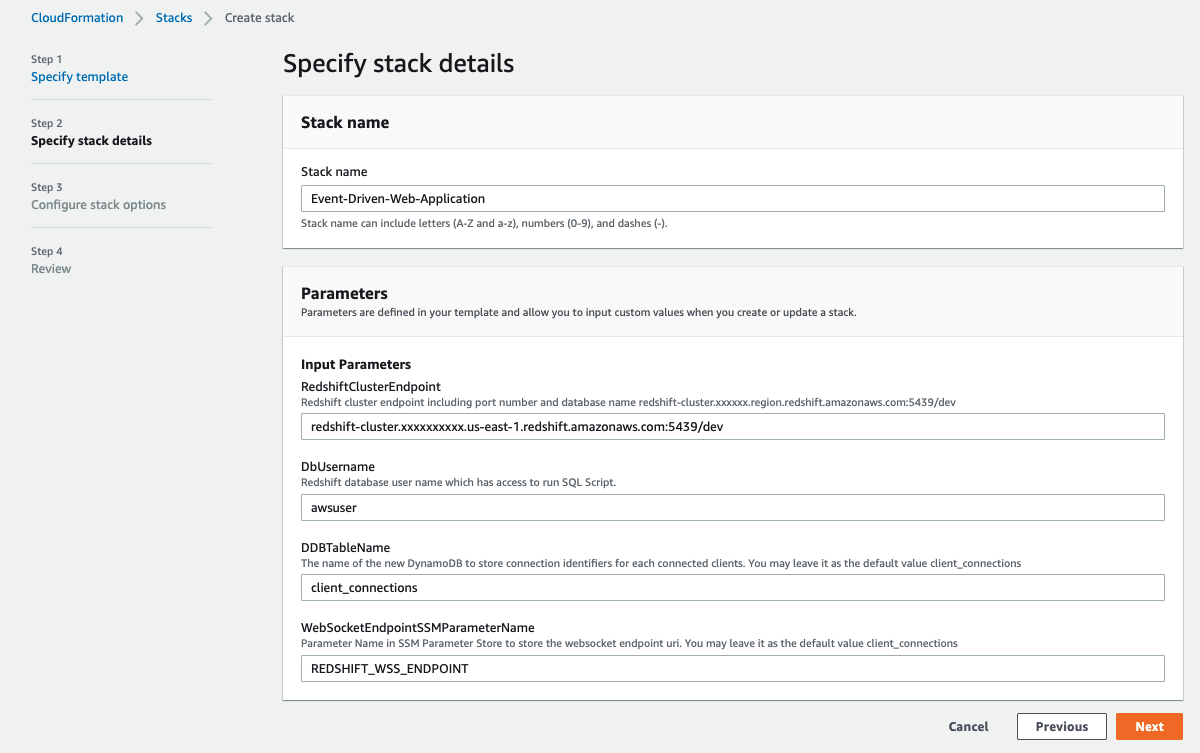Open the Specify template step link
The width and height of the screenshot is (1200, 753).
79,77
